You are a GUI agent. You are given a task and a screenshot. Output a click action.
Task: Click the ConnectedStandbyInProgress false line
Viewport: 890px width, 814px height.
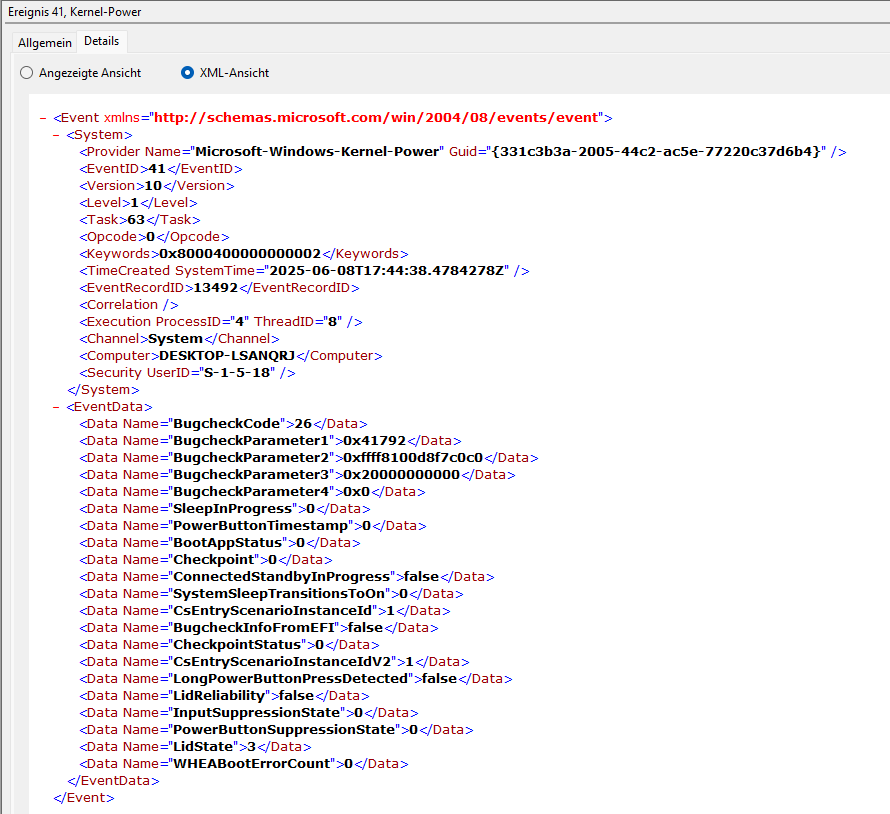coord(287,577)
